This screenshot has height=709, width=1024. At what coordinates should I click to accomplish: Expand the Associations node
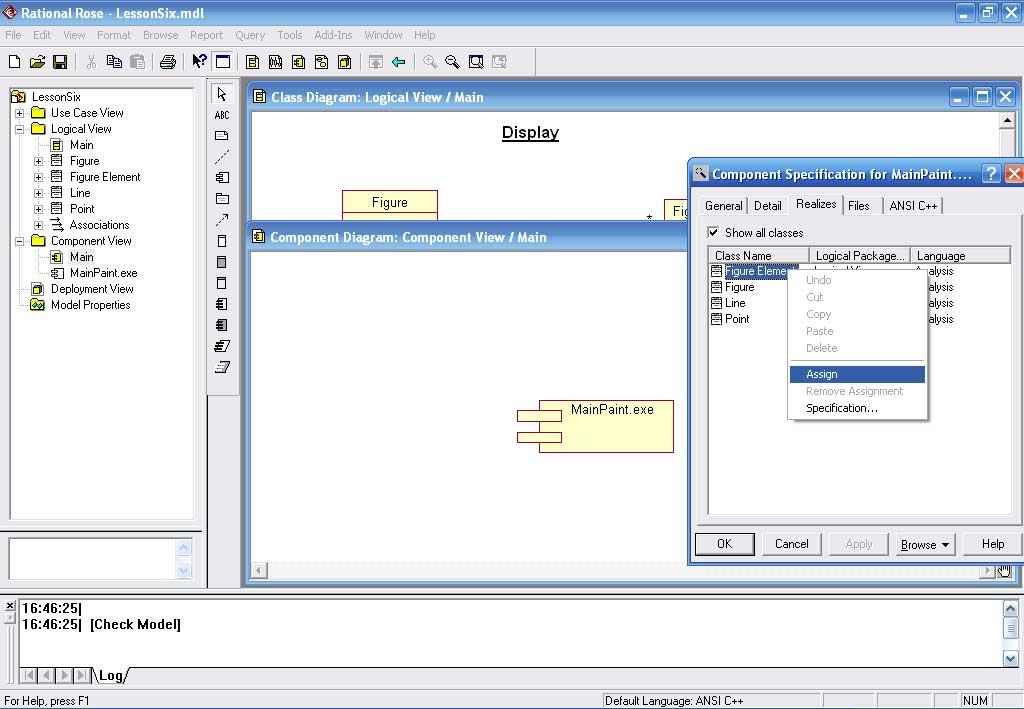39,225
